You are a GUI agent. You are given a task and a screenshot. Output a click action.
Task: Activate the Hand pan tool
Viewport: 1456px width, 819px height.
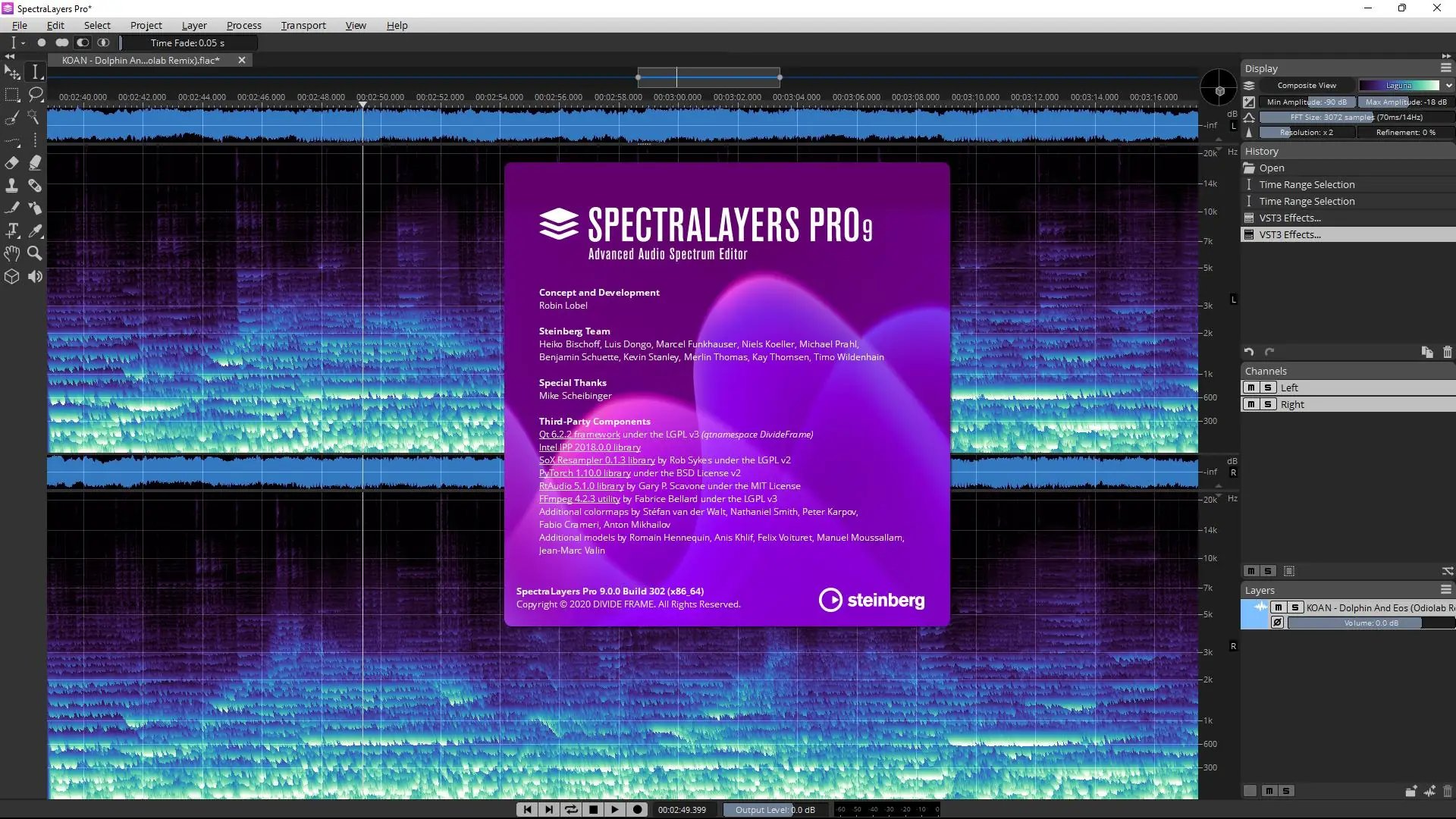(x=11, y=253)
